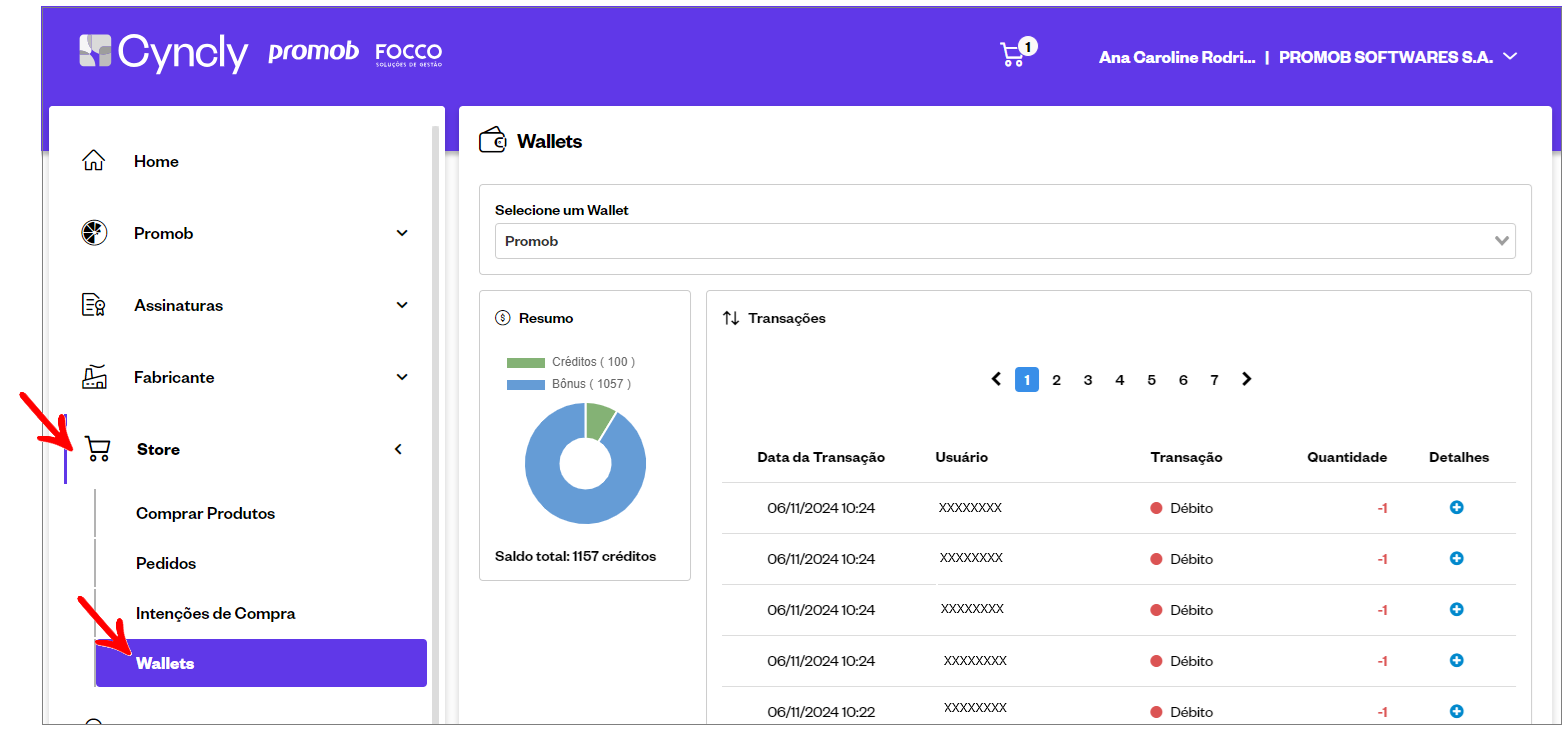Open details of fourth 10:24 transaction
The image size is (1568, 733).
1456,660
